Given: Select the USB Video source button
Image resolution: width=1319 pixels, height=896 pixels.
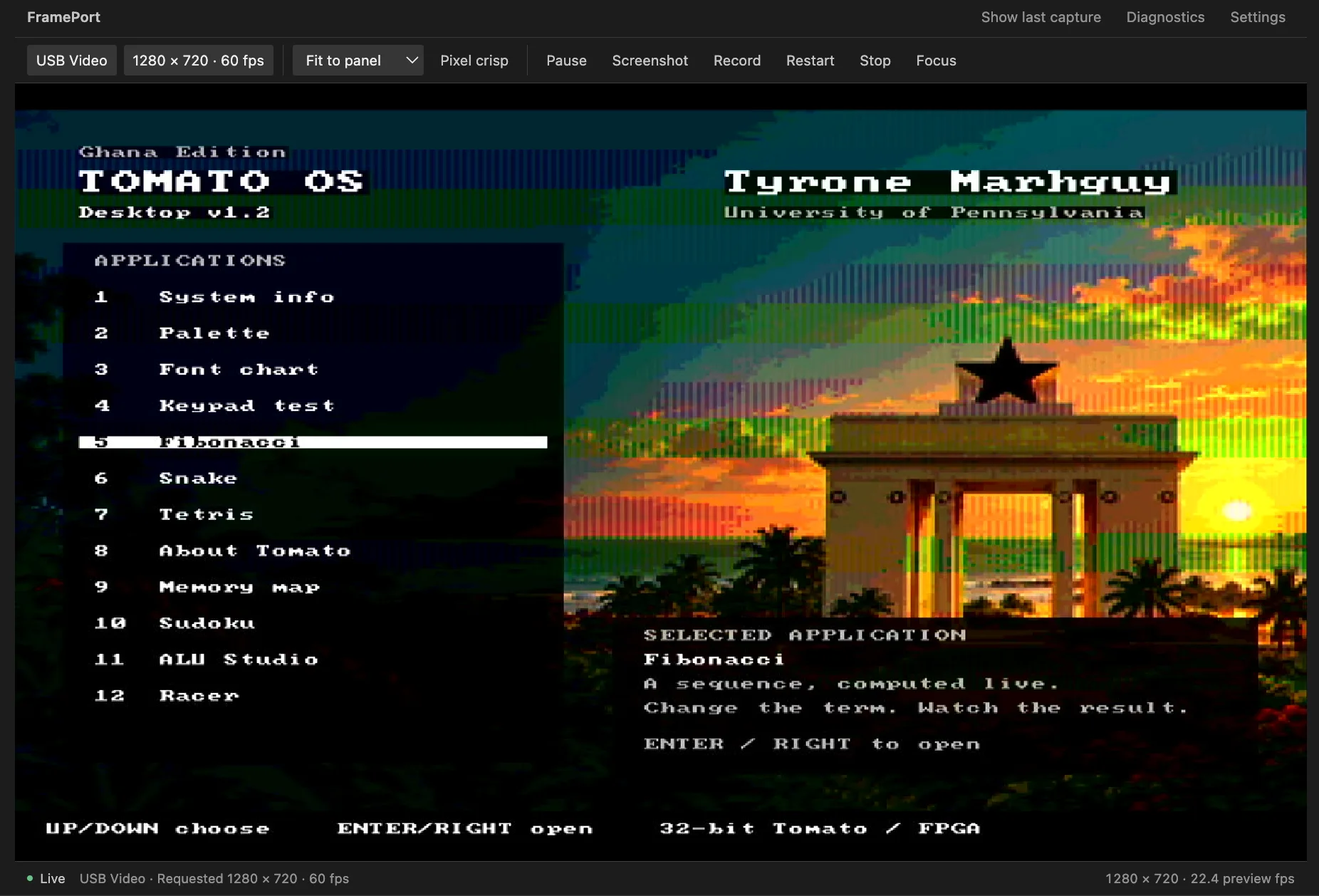Looking at the screenshot, I should 72,61.
